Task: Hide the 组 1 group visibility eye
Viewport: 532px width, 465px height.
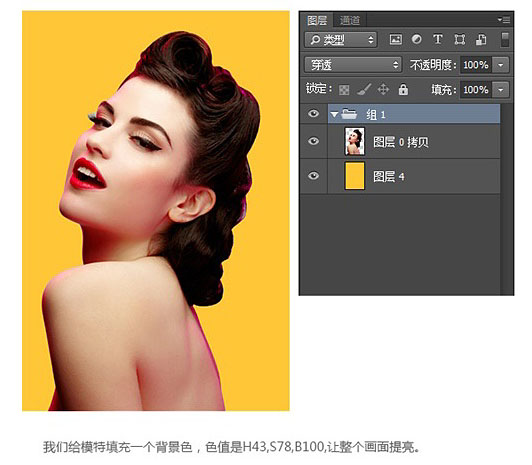Action: tap(314, 113)
